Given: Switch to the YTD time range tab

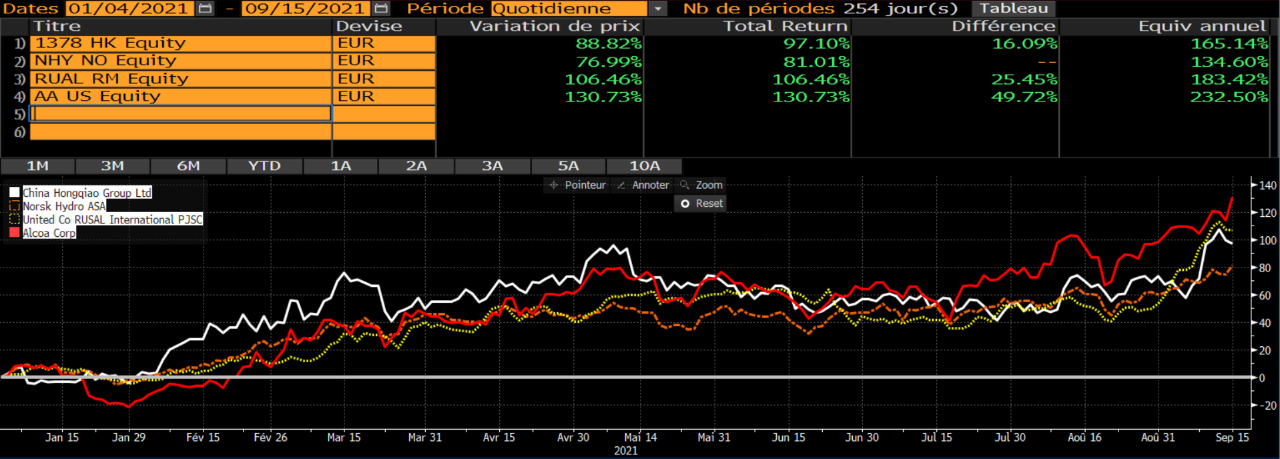Looking at the screenshot, I should pos(264,166).
